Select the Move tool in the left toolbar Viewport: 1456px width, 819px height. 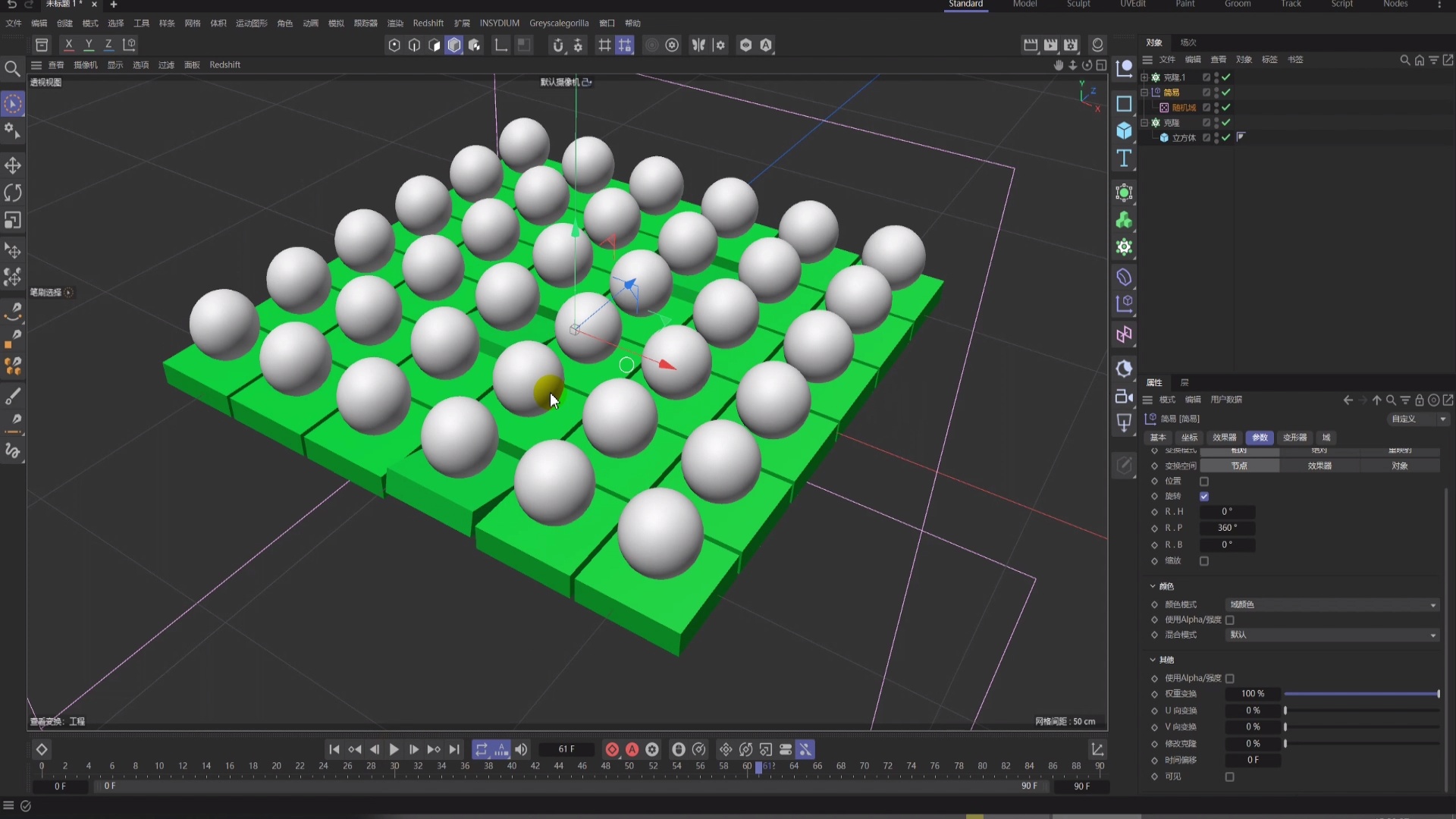13,165
